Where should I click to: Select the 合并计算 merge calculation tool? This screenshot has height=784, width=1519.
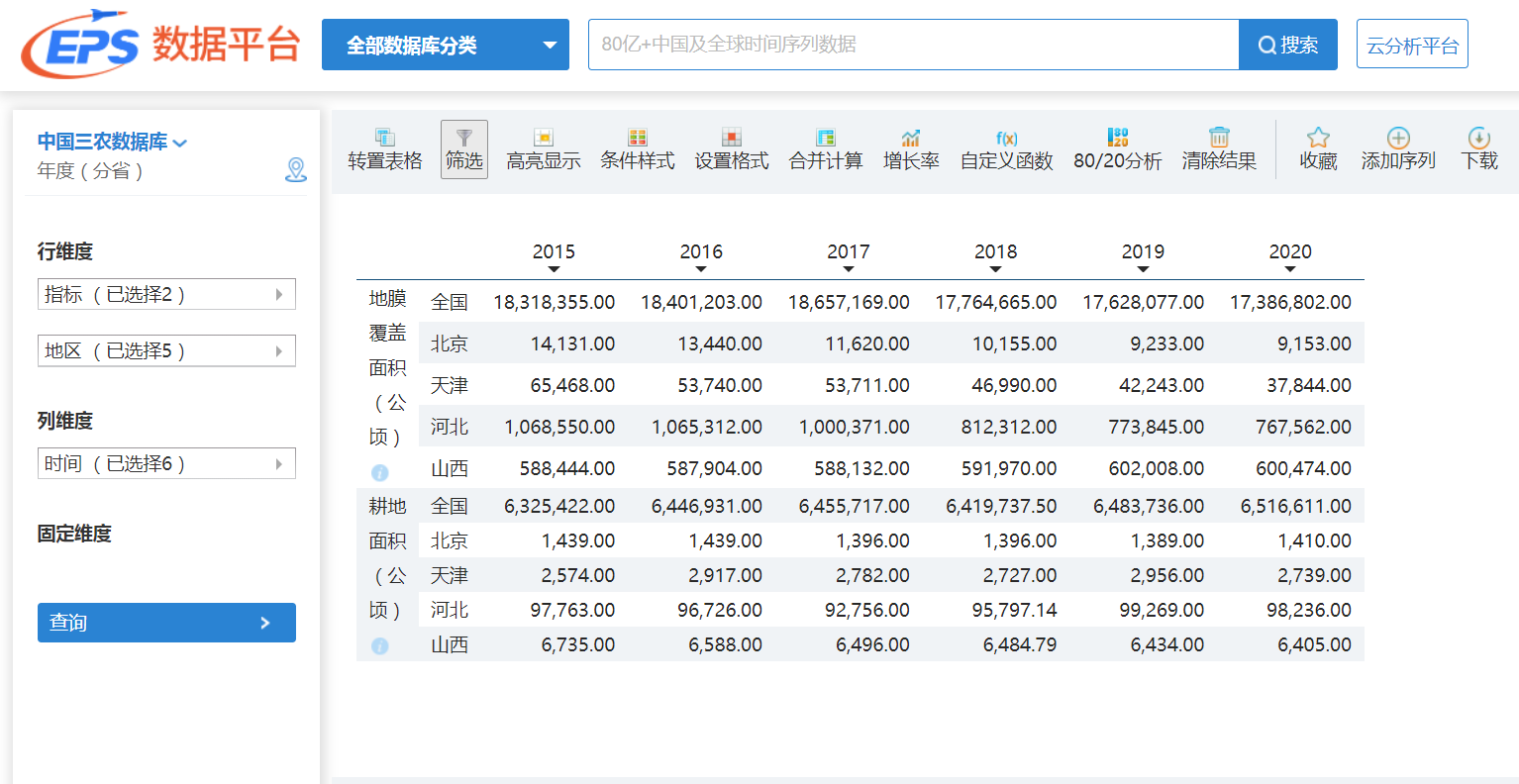(x=825, y=139)
